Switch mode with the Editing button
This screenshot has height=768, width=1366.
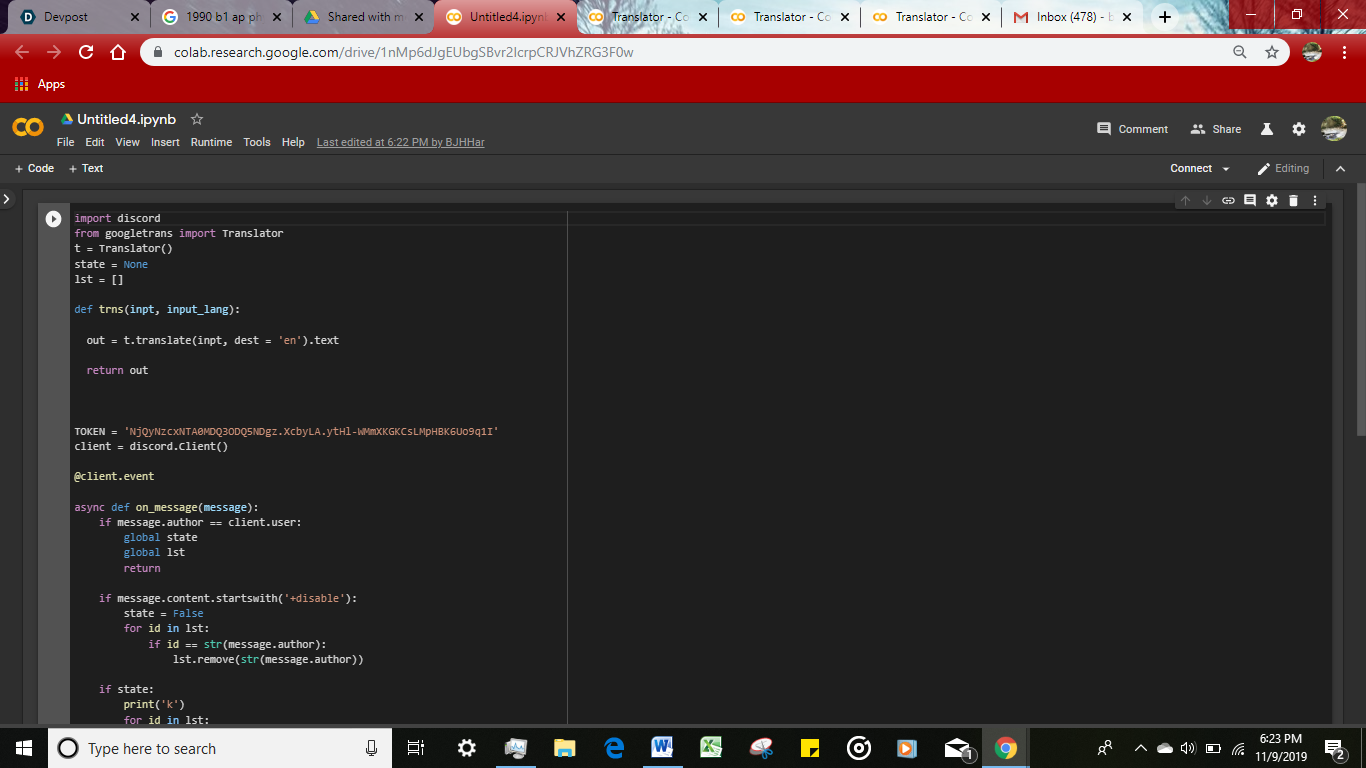pos(1283,169)
